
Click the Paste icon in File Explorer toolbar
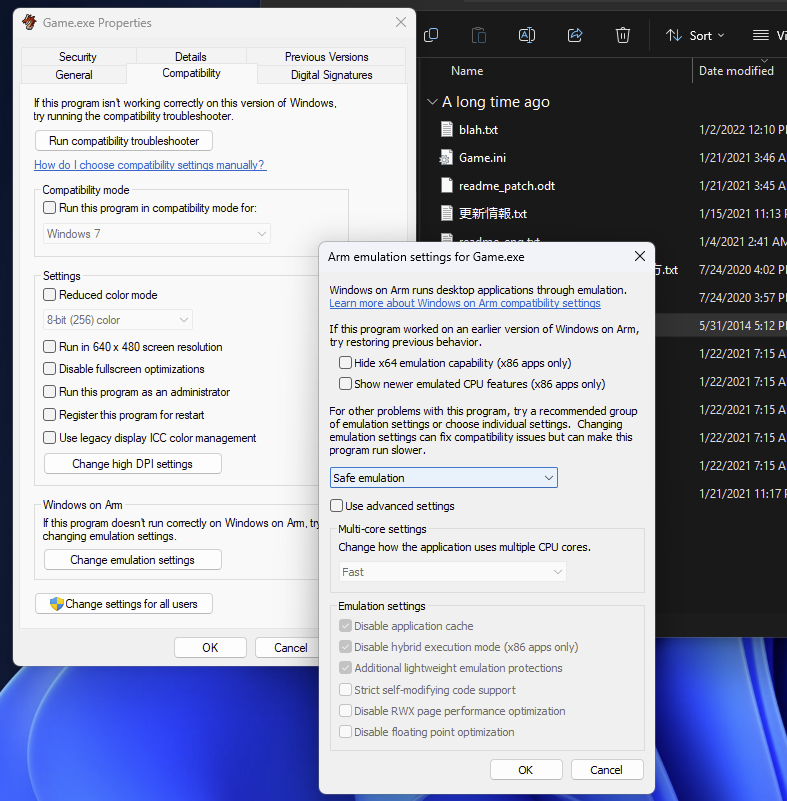pyautogui.click(x=479, y=35)
